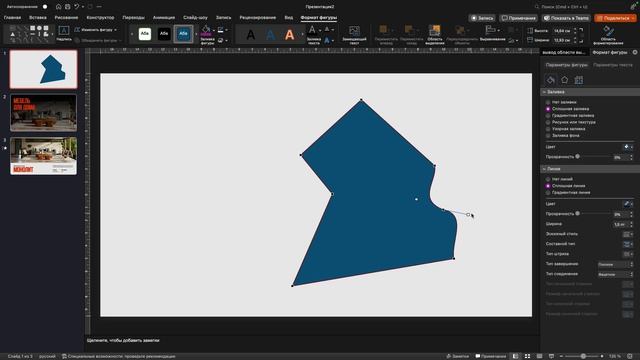Collapse the Линия section
This screenshot has height=360, width=640.
click(x=544, y=169)
